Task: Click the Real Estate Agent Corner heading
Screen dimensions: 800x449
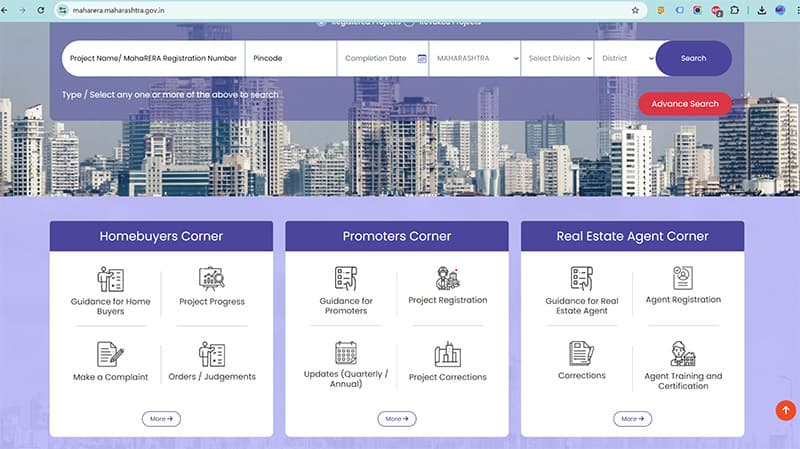Action: click(633, 236)
